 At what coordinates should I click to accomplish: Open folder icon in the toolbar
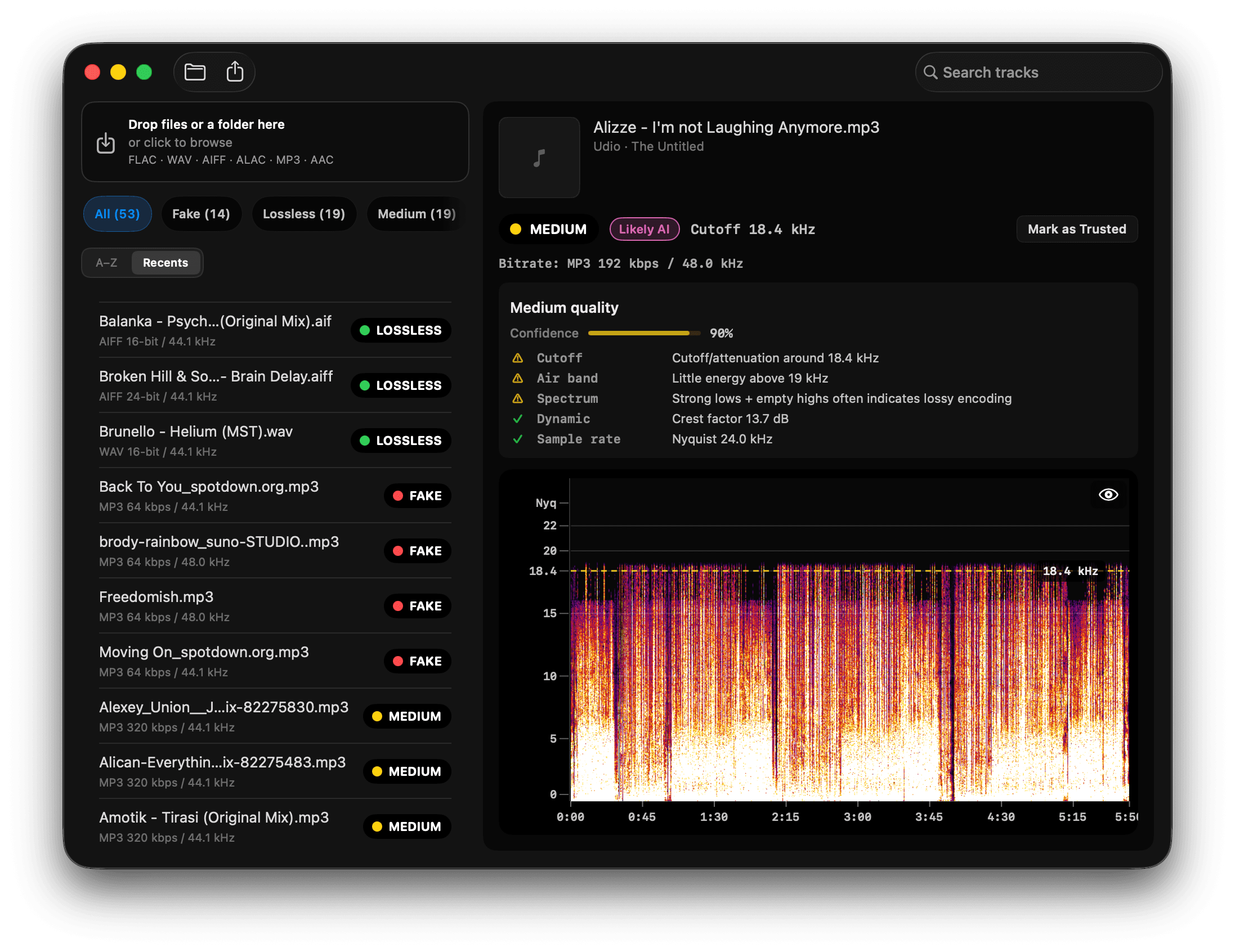coord(195,72)
